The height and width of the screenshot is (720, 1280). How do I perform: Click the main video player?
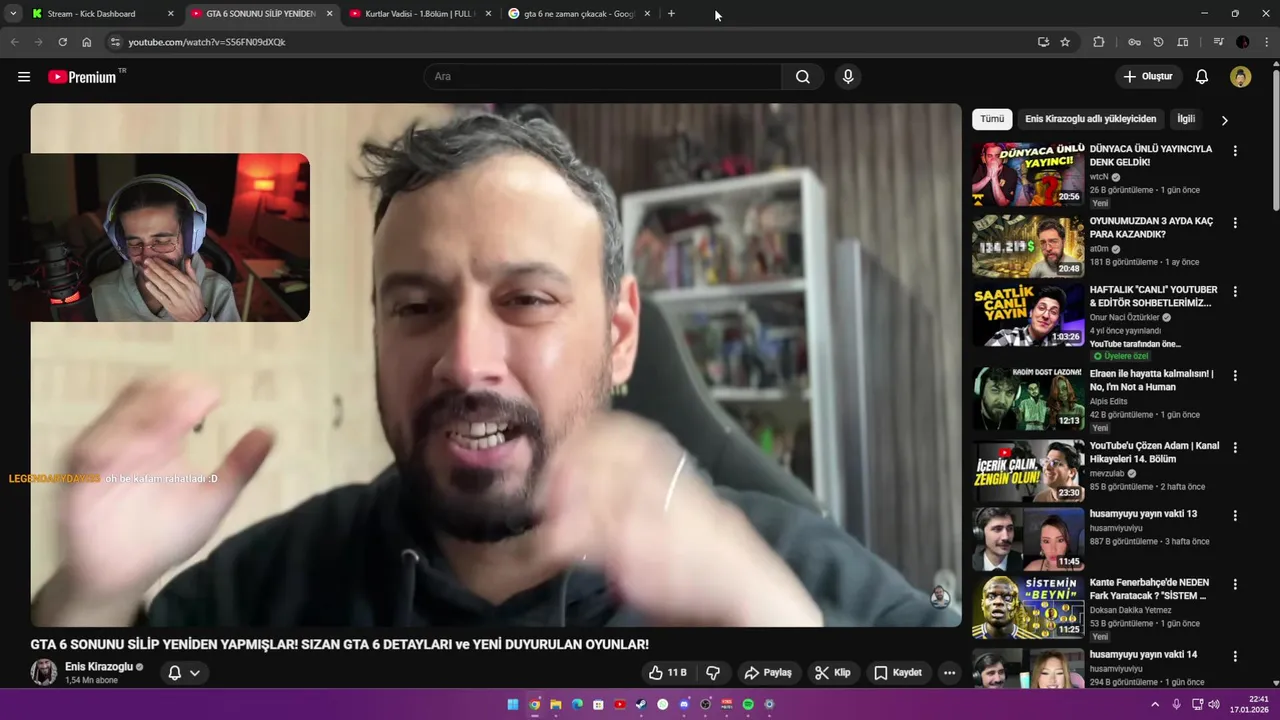tap(496, 365)
